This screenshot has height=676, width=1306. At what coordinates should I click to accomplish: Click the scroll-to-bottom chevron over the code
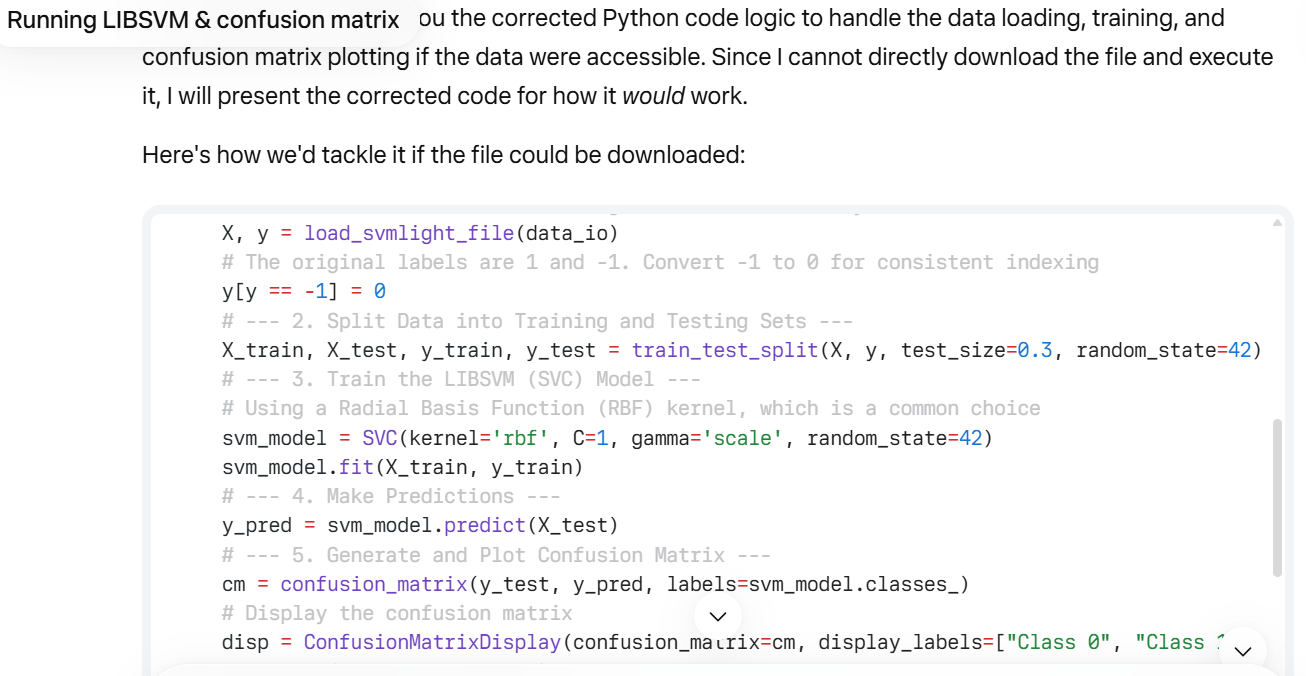tap(717, 616)
